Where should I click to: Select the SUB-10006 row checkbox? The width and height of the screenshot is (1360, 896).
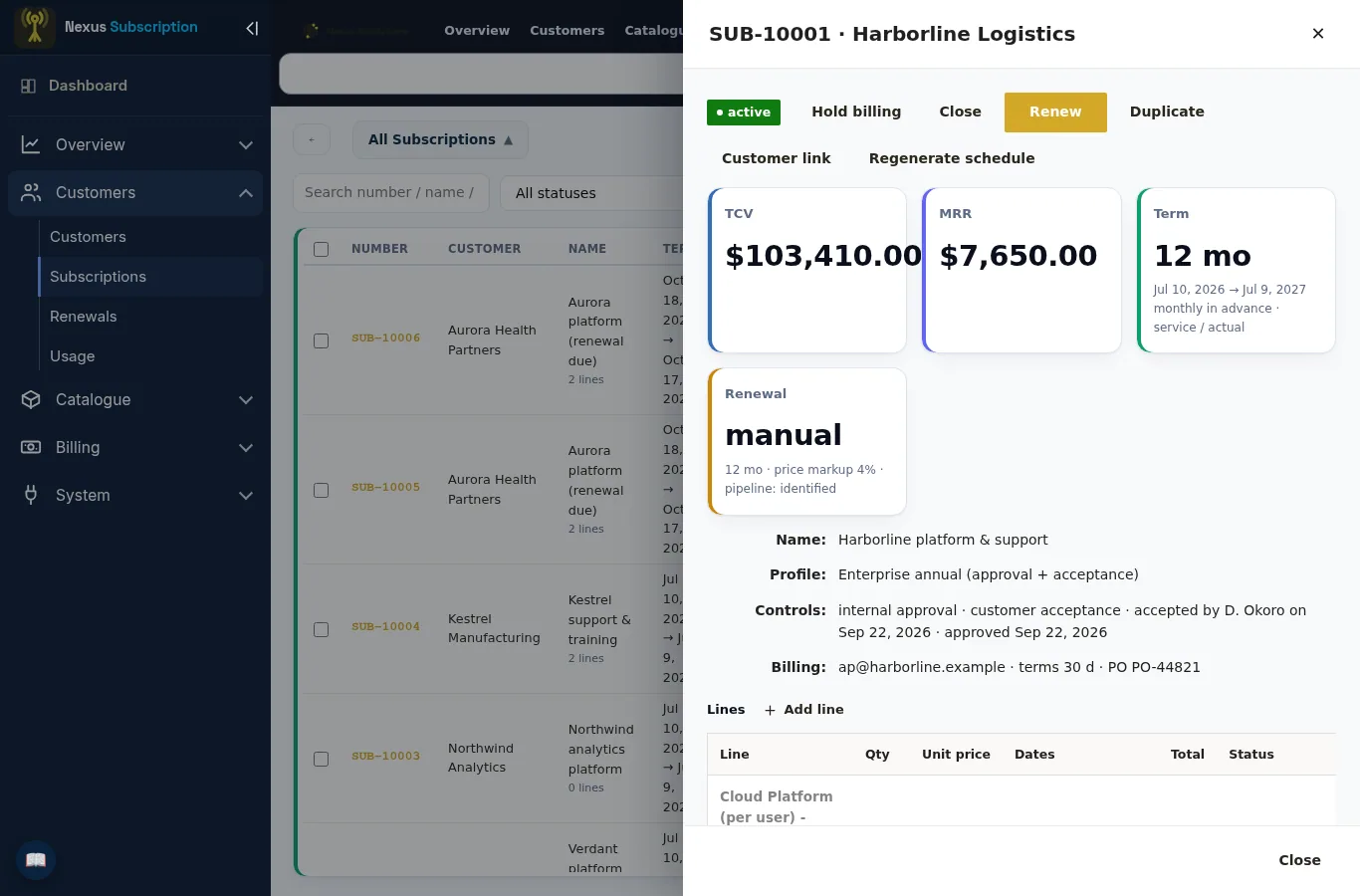pyautogui.click(x=321, y=340)
